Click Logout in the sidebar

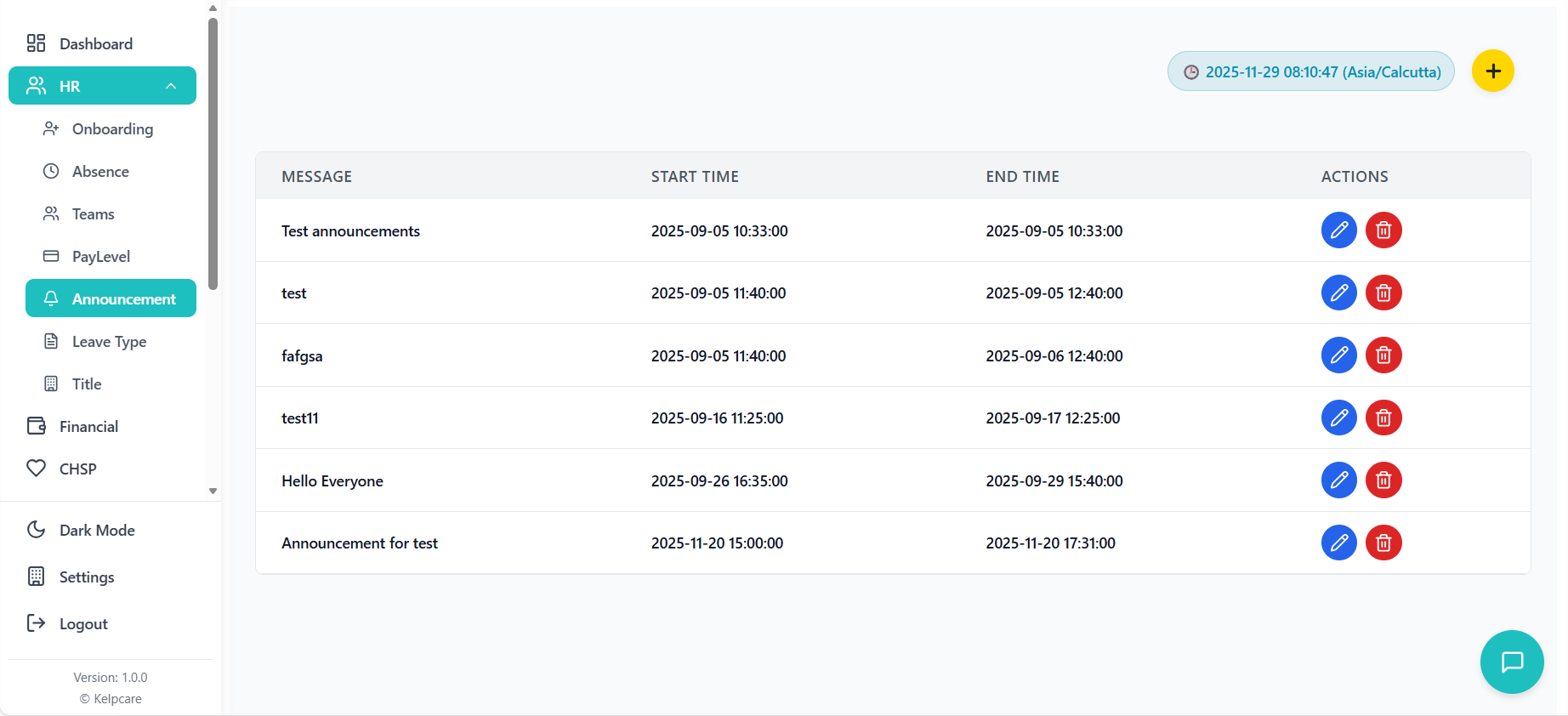point(83,624)
